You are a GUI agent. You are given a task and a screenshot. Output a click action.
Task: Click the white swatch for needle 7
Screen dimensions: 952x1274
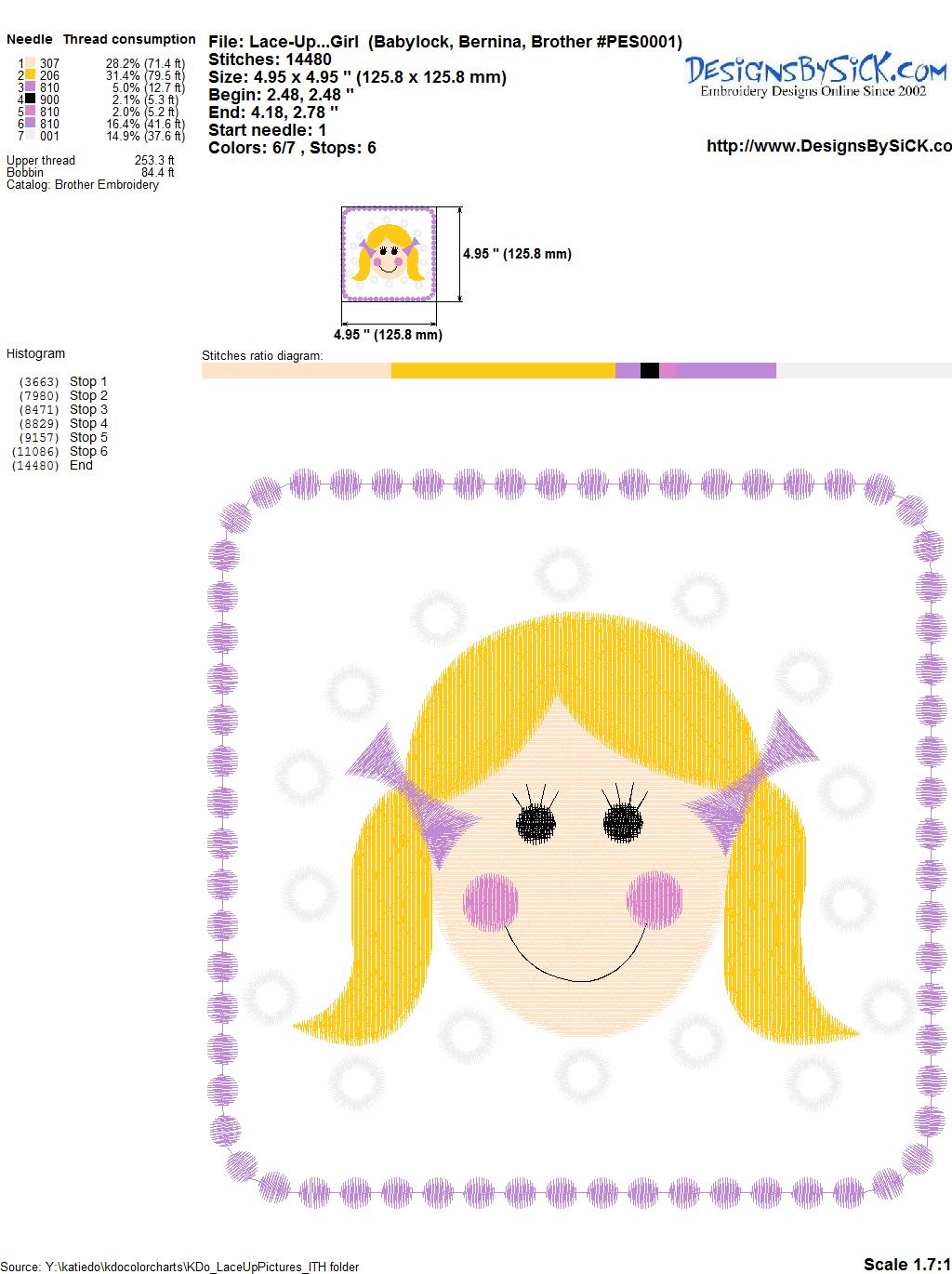[x=30, y=136]
